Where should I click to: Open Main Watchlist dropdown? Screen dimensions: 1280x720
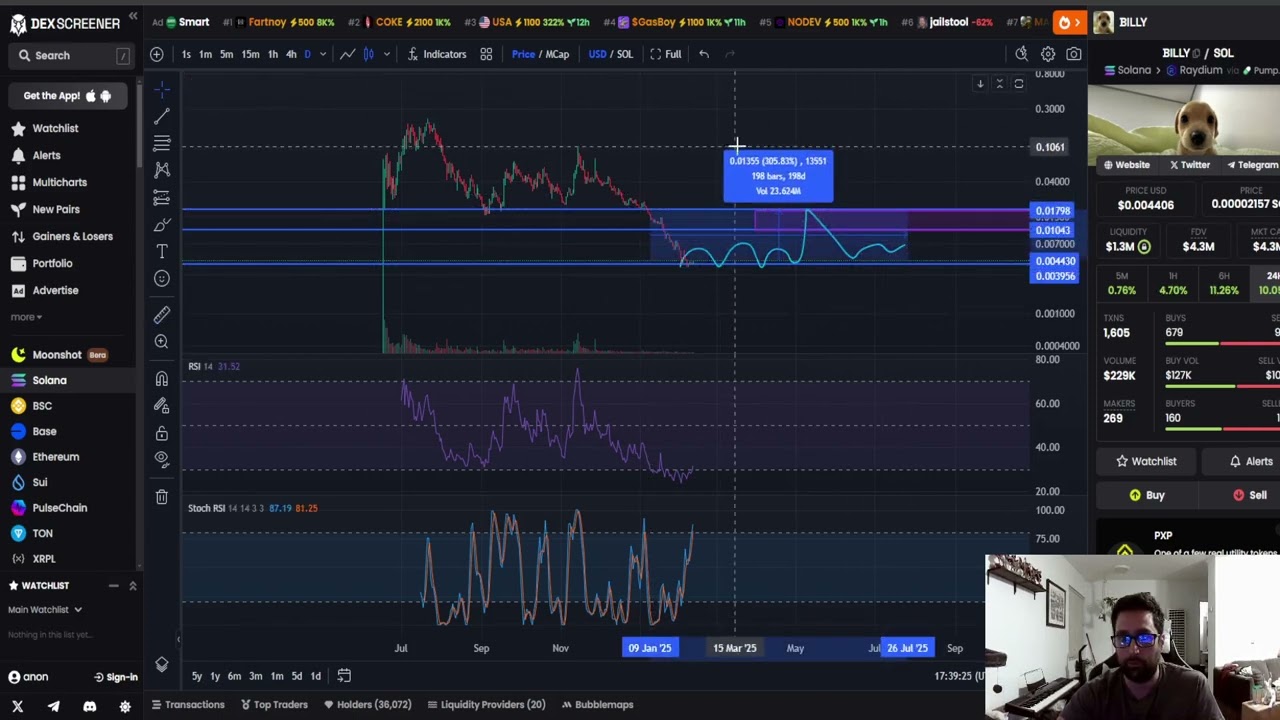[x=45, y=610]
